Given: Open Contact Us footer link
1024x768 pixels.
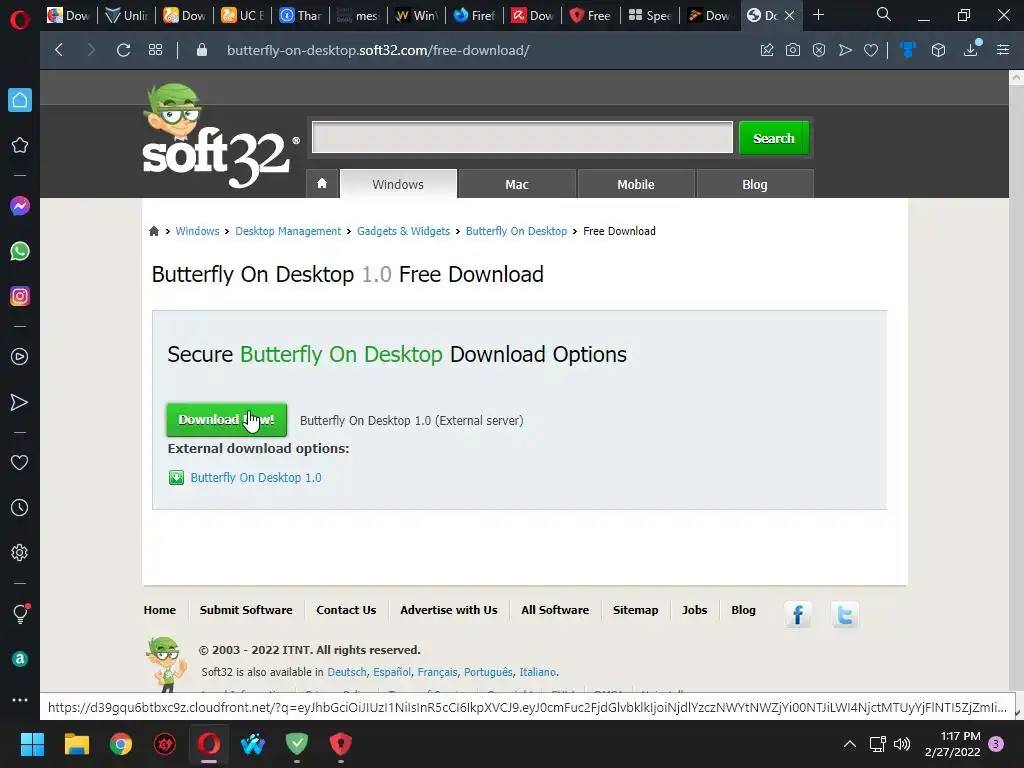Looking at the screenshot, I should click(346, 610).
